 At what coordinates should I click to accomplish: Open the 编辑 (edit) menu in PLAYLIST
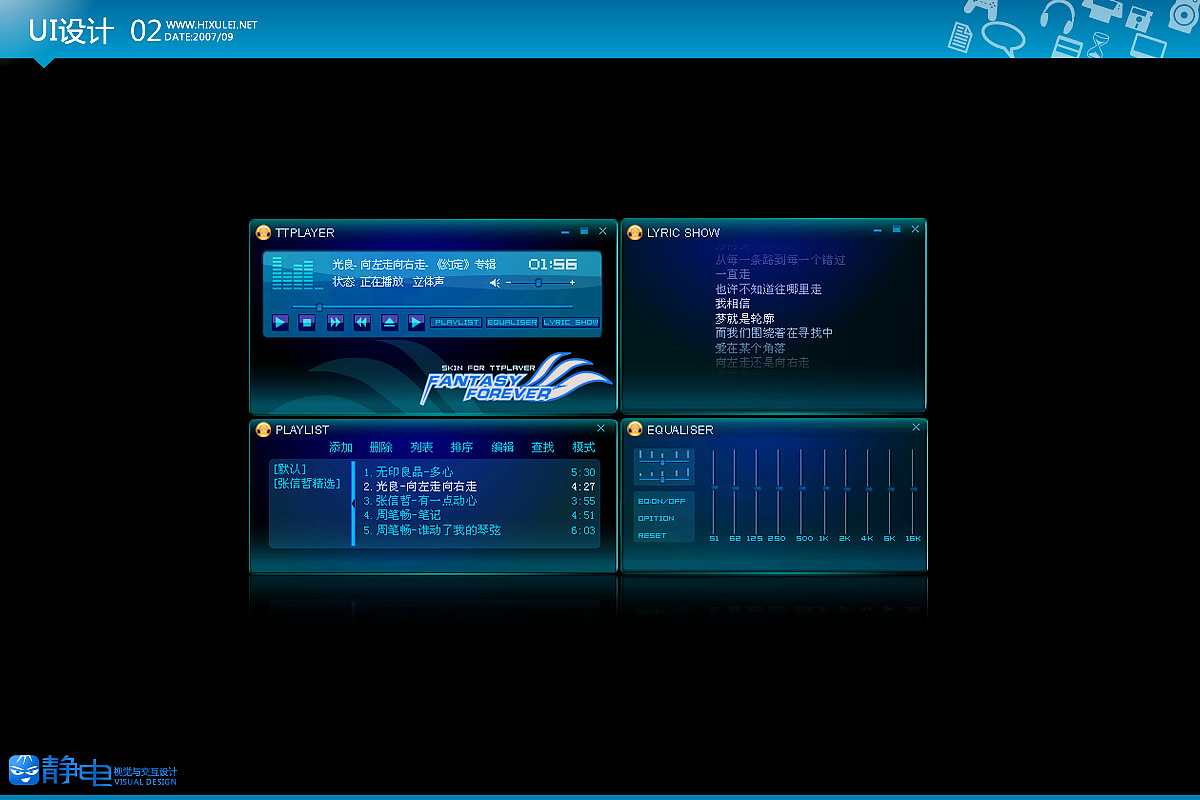point(501,447)
